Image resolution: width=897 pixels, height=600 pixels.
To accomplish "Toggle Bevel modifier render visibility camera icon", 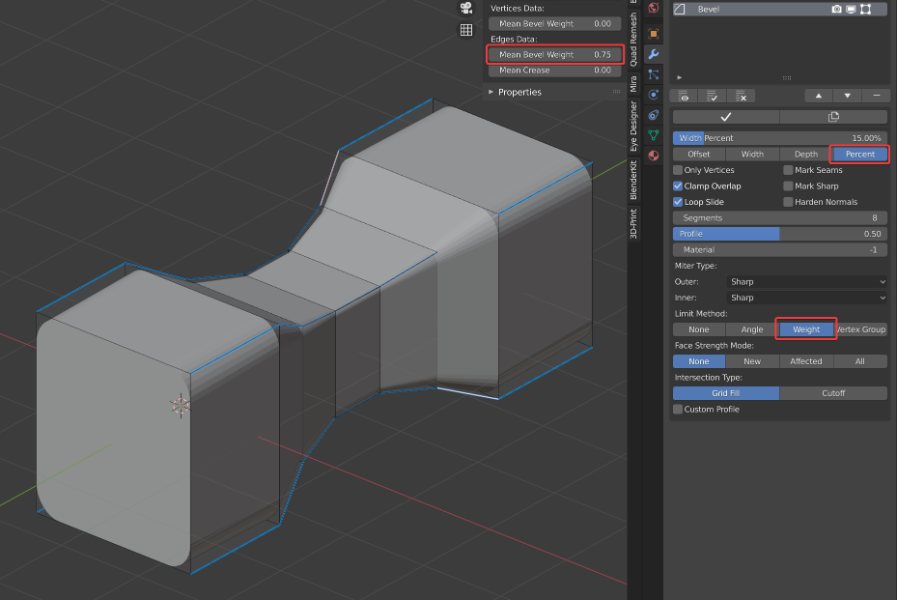I will [838, 8].
